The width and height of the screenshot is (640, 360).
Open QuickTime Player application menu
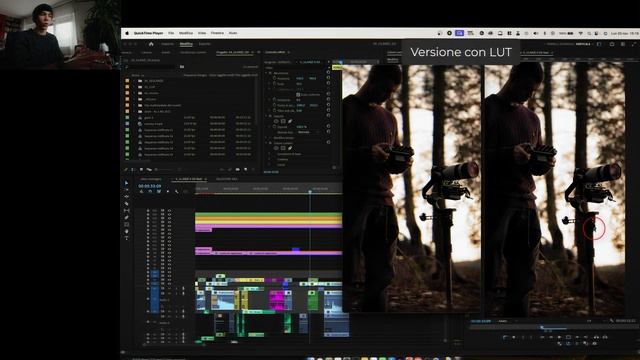pos(149,33)
